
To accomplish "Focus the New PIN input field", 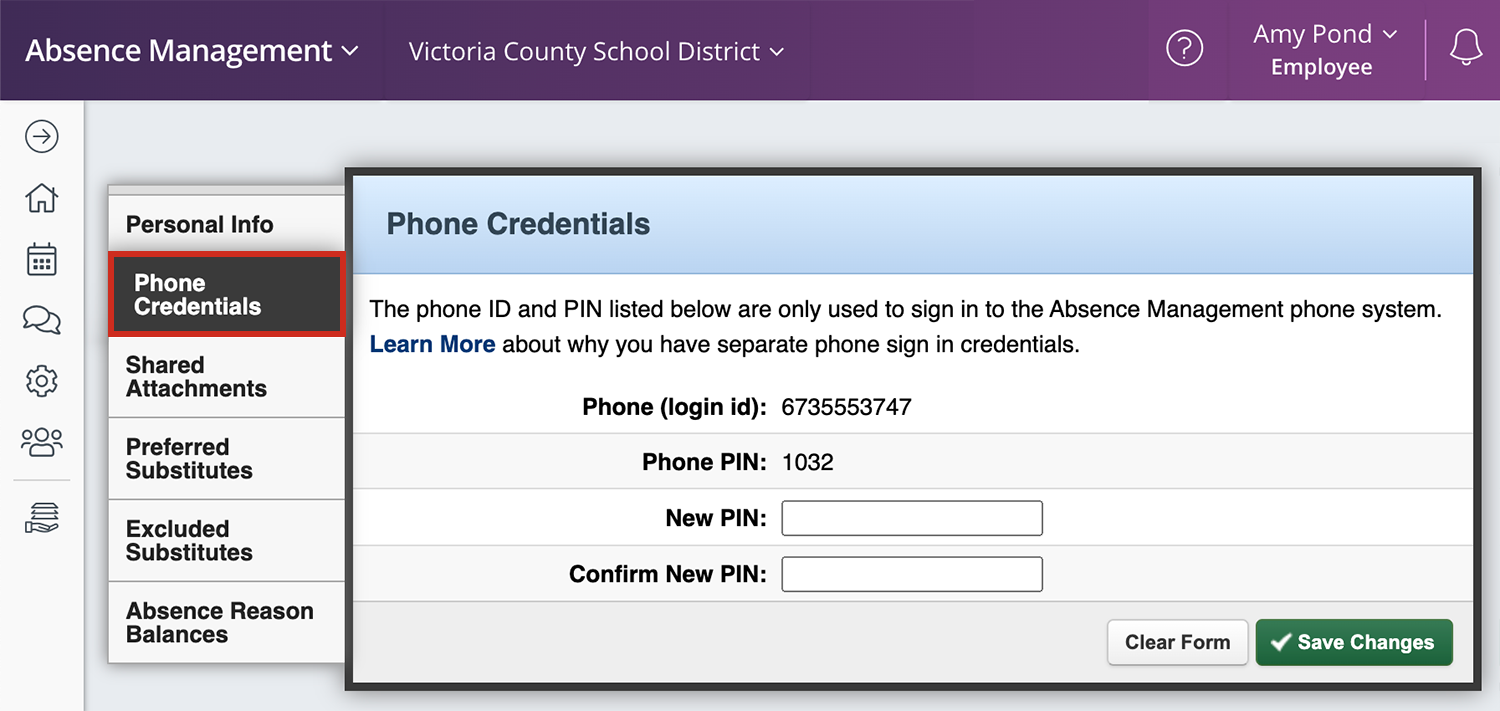I will point(912,518).
